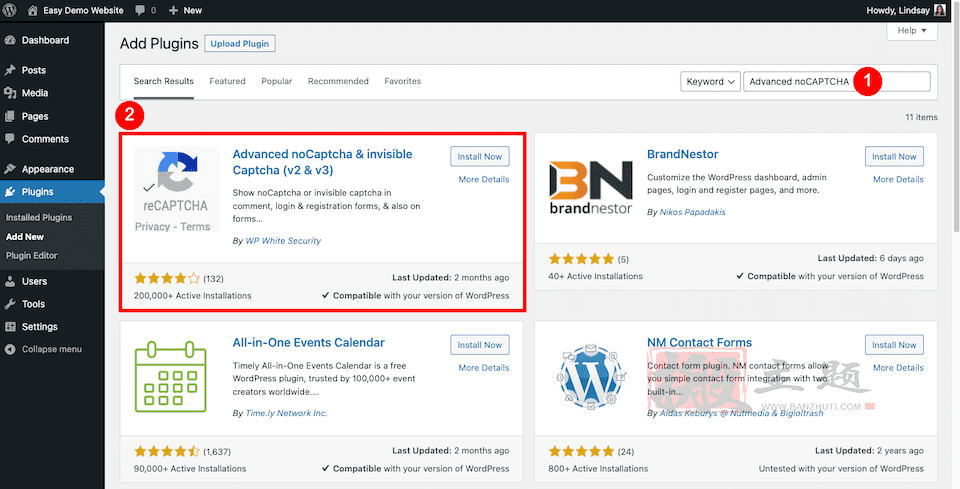Install BrandNestor plugin now
The height and width of the screenshot is (489, 960).
click(x=894, y=157)
